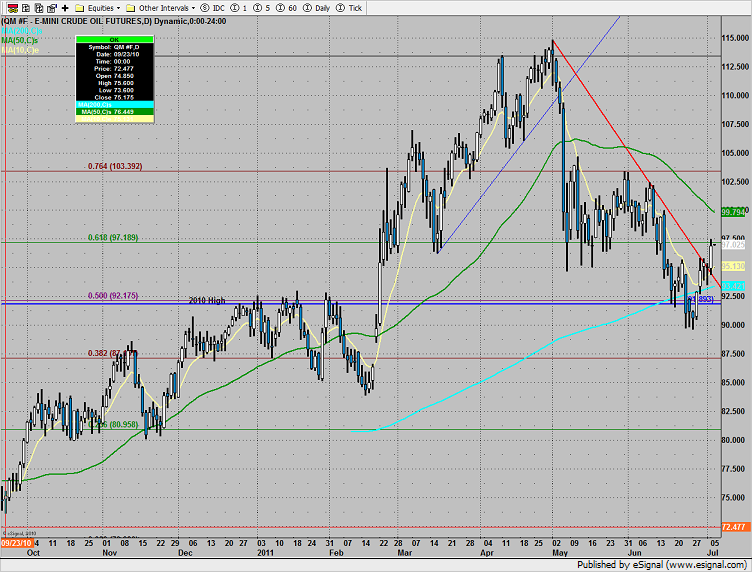
Task: Click the 95.130 MA10 price tag
Action: click(x=733, y=266)
